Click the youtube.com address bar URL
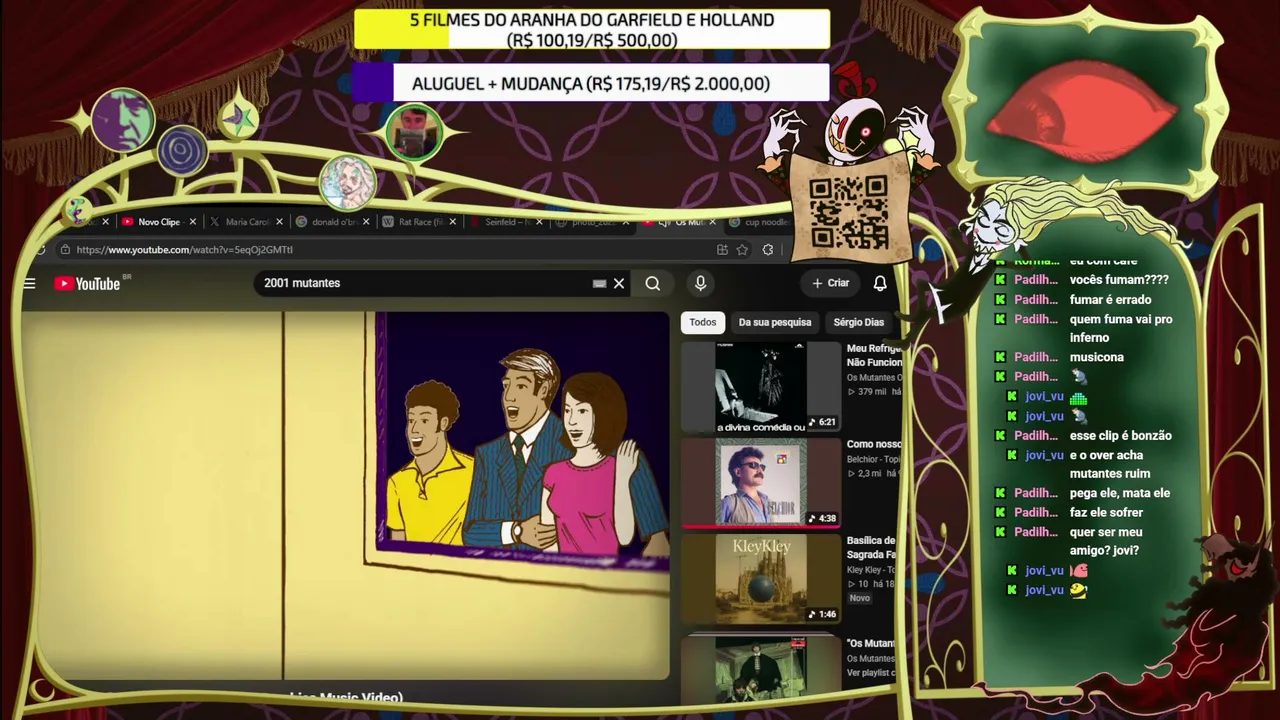The width and height of the screenshot is (1280, 720). click(185, 249)
